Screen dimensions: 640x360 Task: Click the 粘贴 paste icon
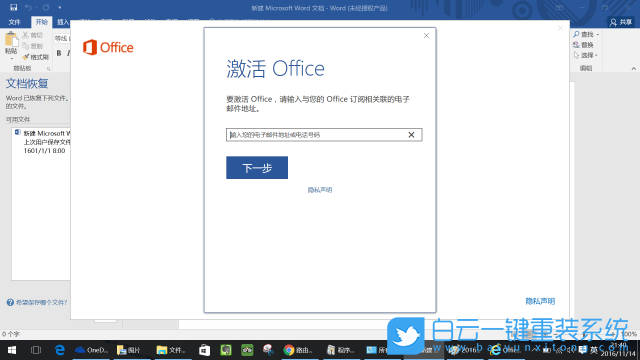(11, 40)
